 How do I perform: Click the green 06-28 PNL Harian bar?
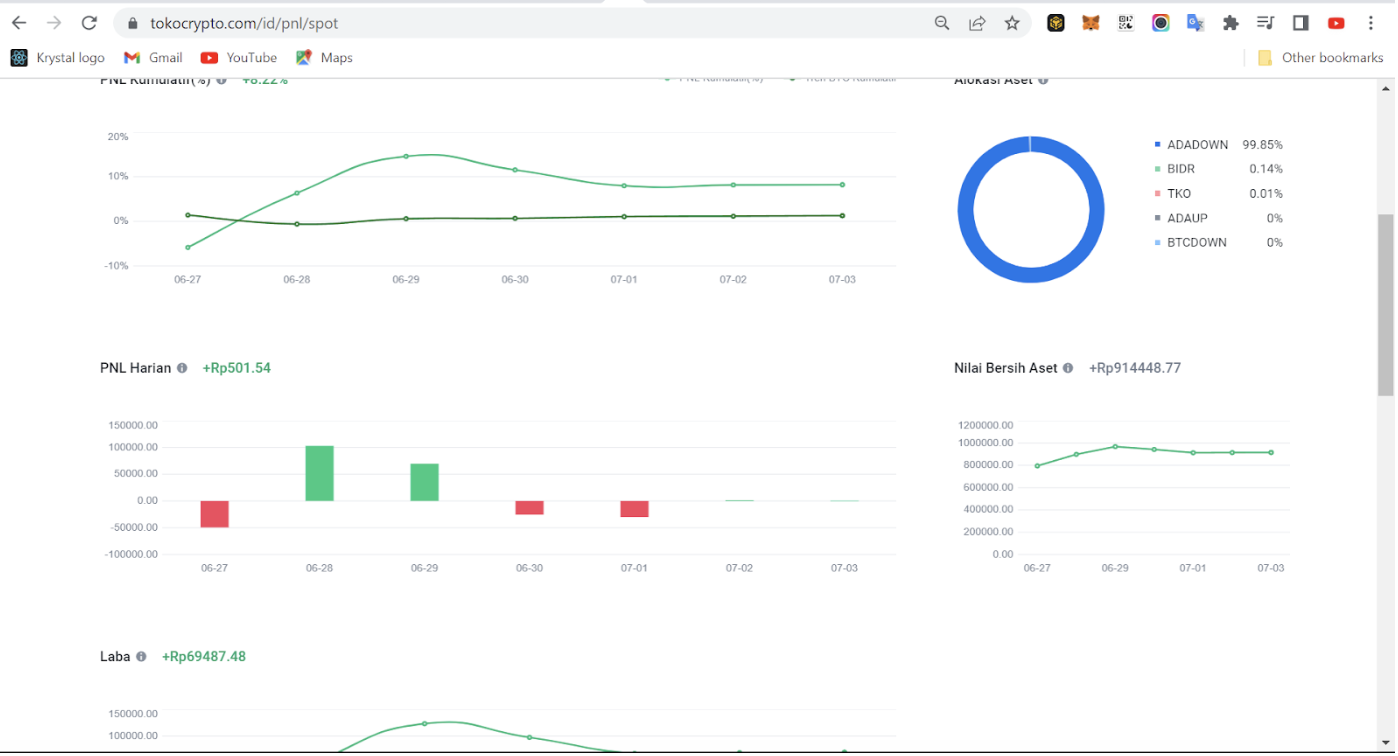click(x=319, y=473)
